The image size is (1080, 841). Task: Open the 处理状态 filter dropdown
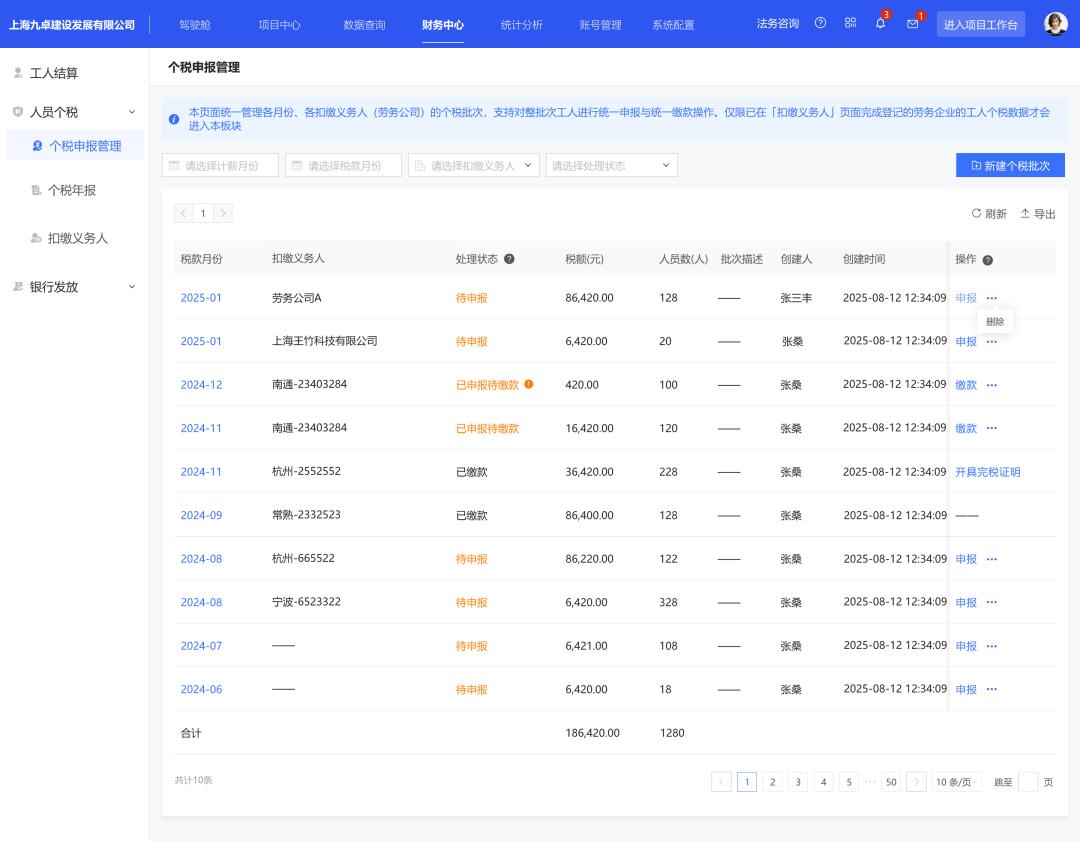pyautogui.click(x=611, y=166)
